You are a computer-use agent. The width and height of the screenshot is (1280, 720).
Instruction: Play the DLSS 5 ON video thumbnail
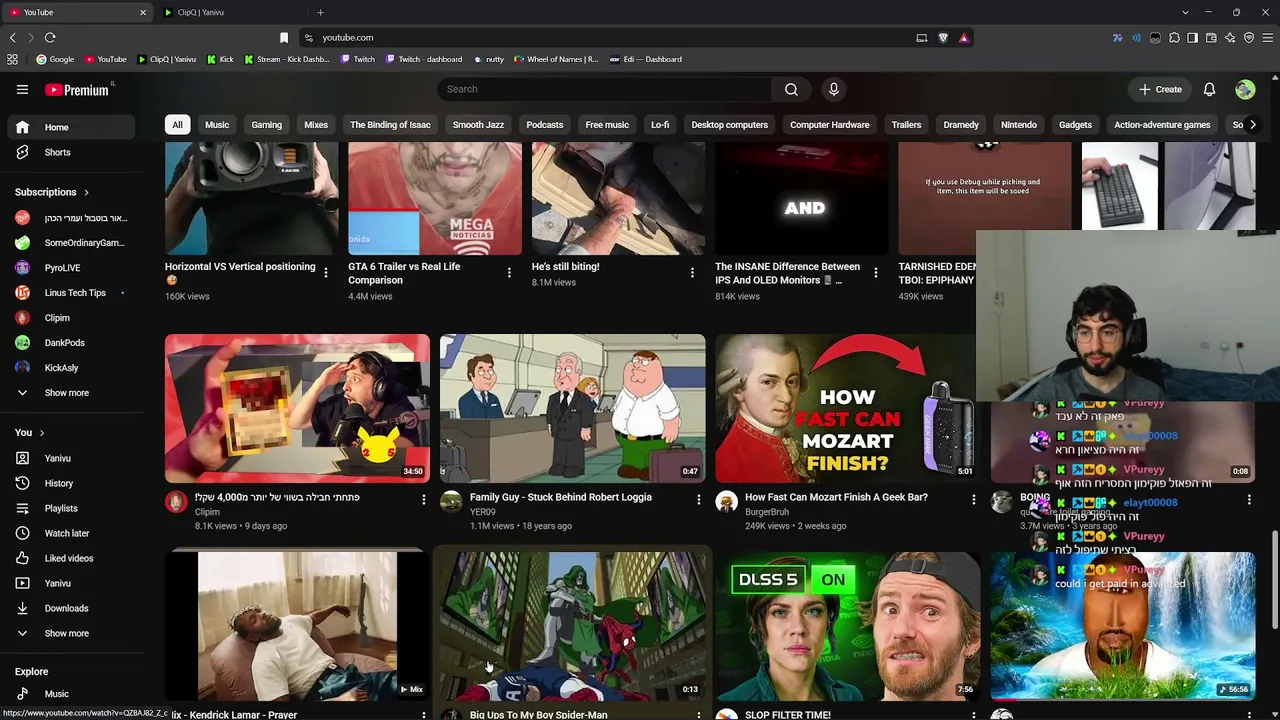pyautogui.click(x=847, y=626)
